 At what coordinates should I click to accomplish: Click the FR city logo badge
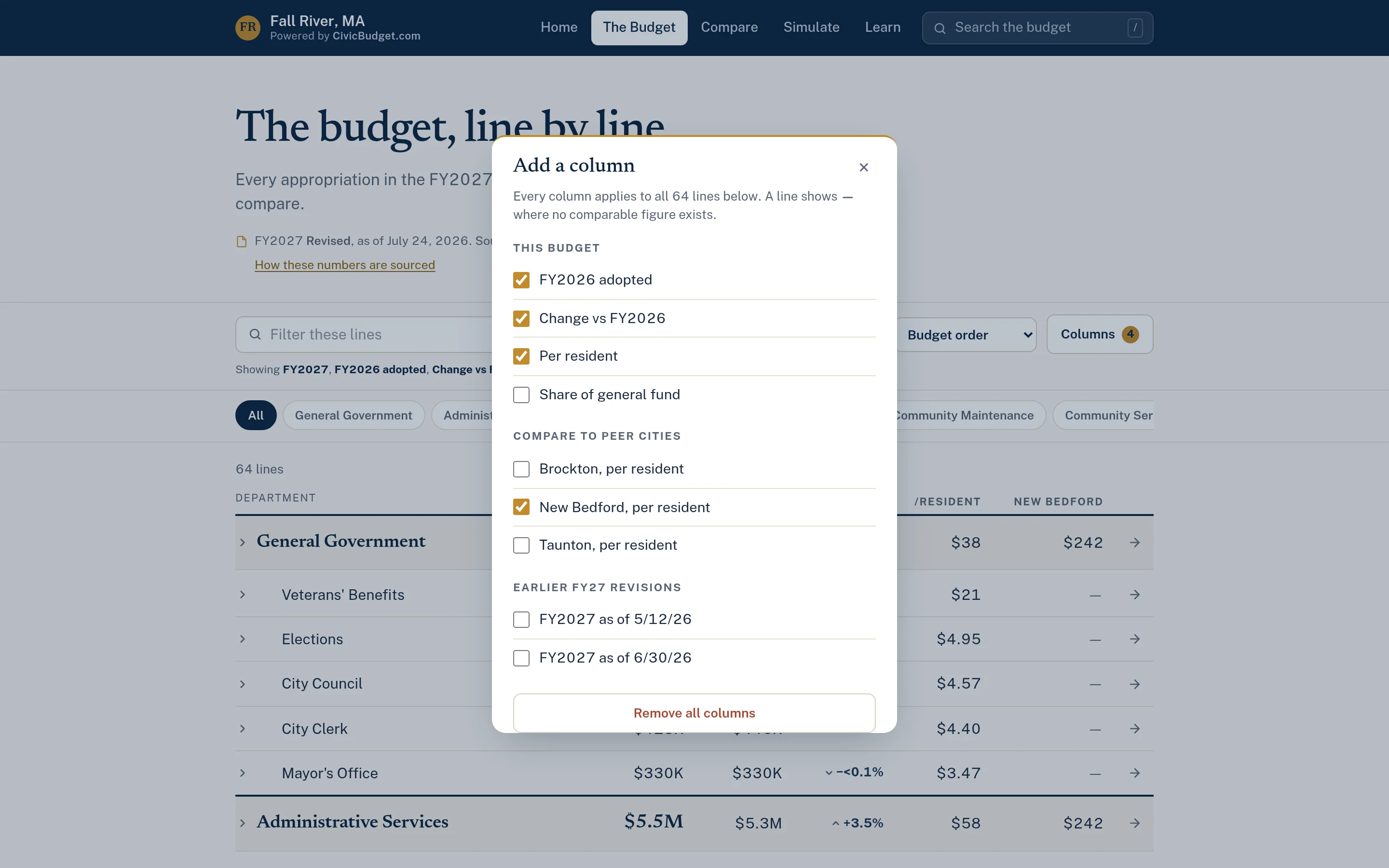pyautogui.click(x=247, y=27)
